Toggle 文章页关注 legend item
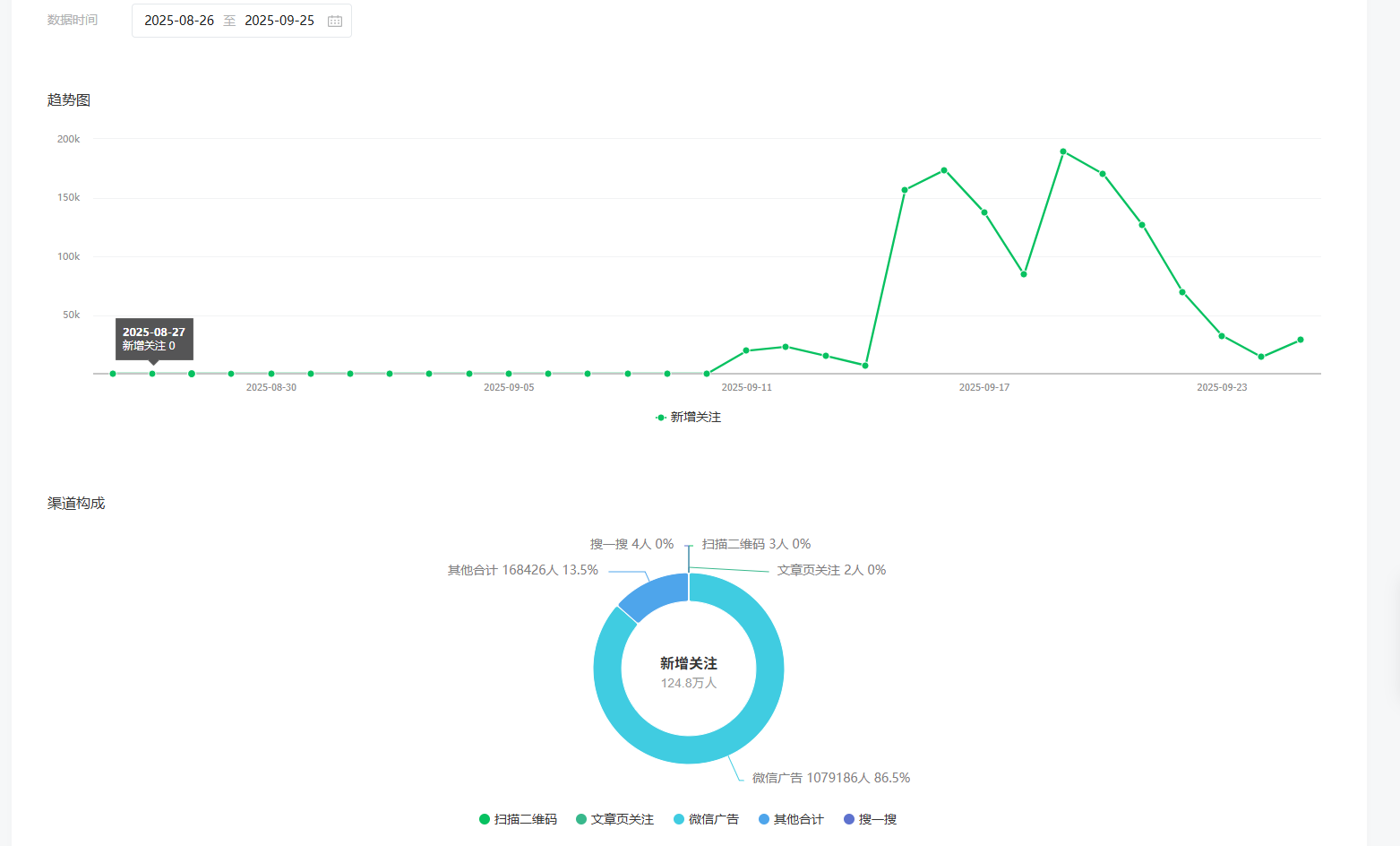Image resolution: width=1400 pixels, height=846 pixels. coord(614,819)
